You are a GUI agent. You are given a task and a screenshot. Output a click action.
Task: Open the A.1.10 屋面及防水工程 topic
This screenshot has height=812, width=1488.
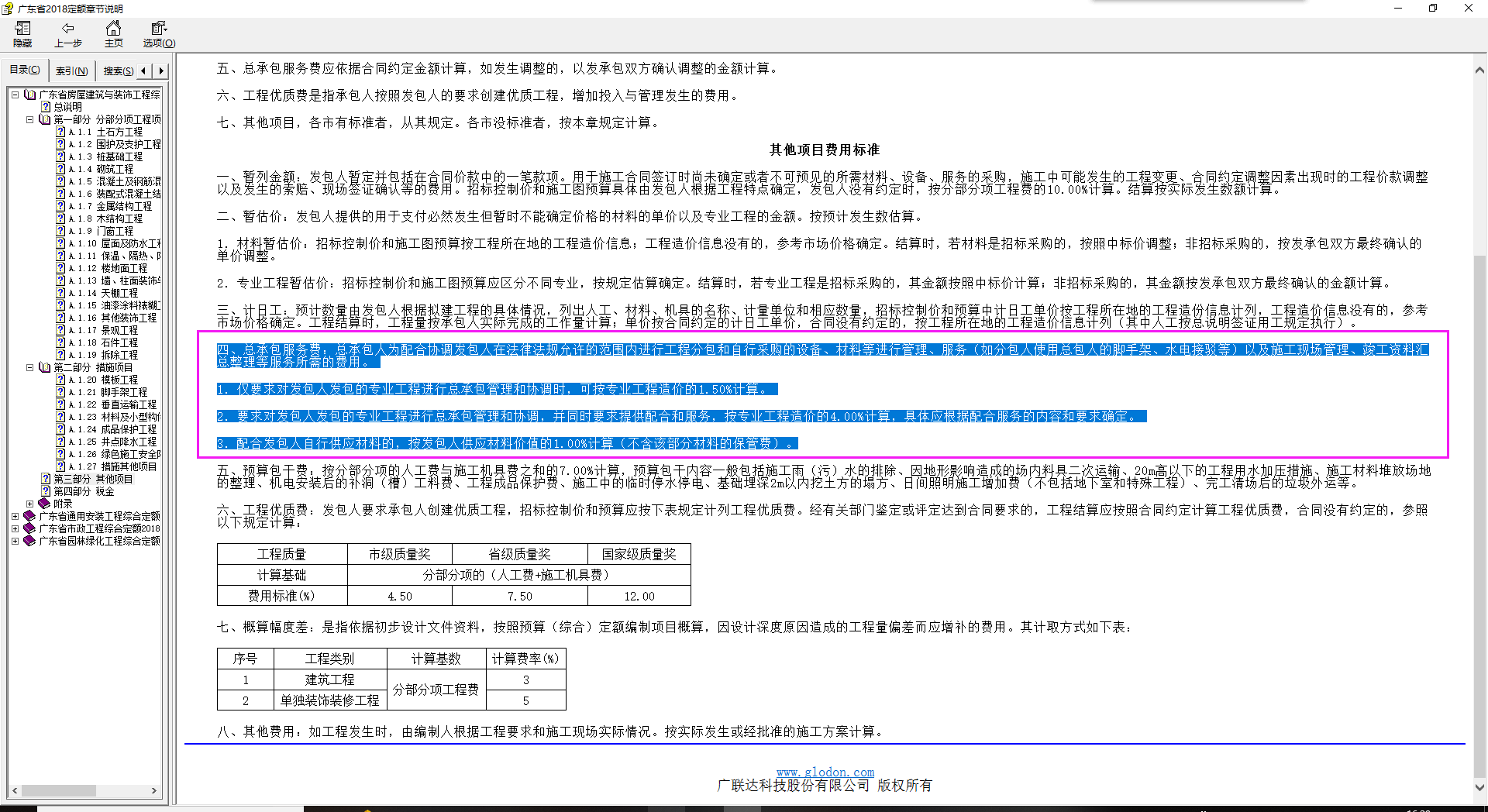tap(115, 243)
